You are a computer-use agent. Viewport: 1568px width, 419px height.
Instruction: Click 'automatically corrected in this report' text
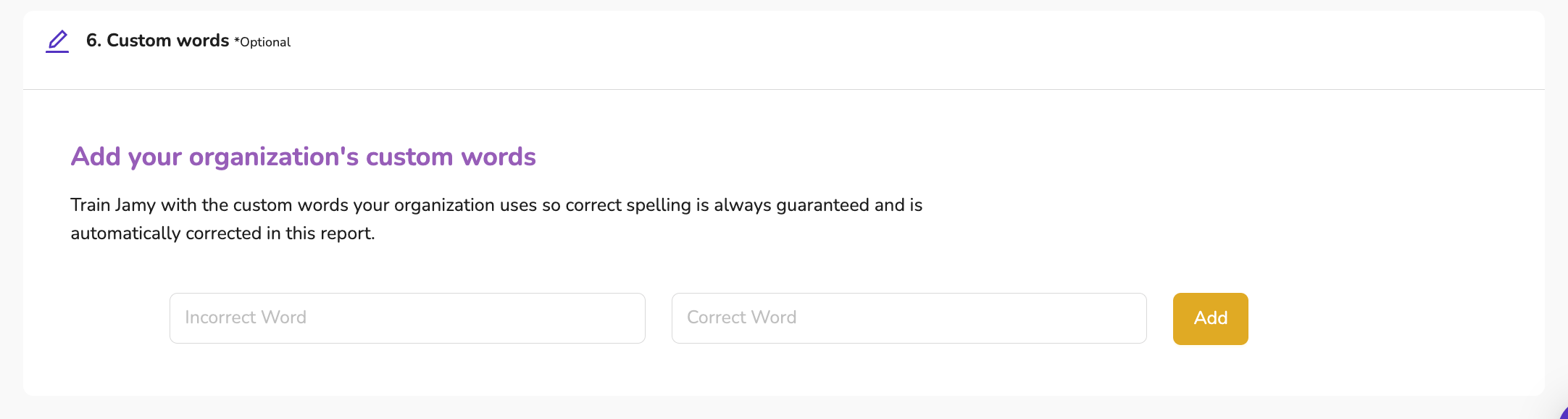[x=222, y=233]
